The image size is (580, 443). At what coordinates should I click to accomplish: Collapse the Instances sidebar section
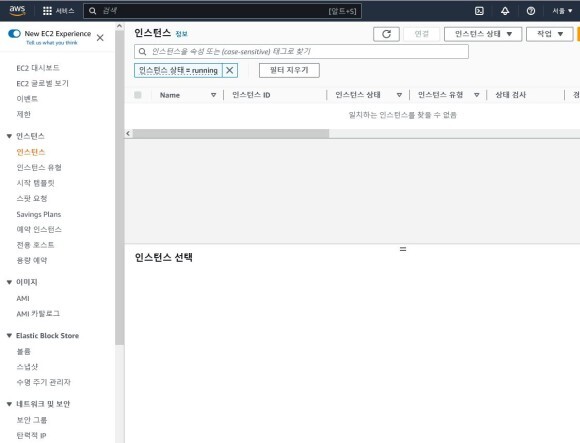tap(9, 136)
